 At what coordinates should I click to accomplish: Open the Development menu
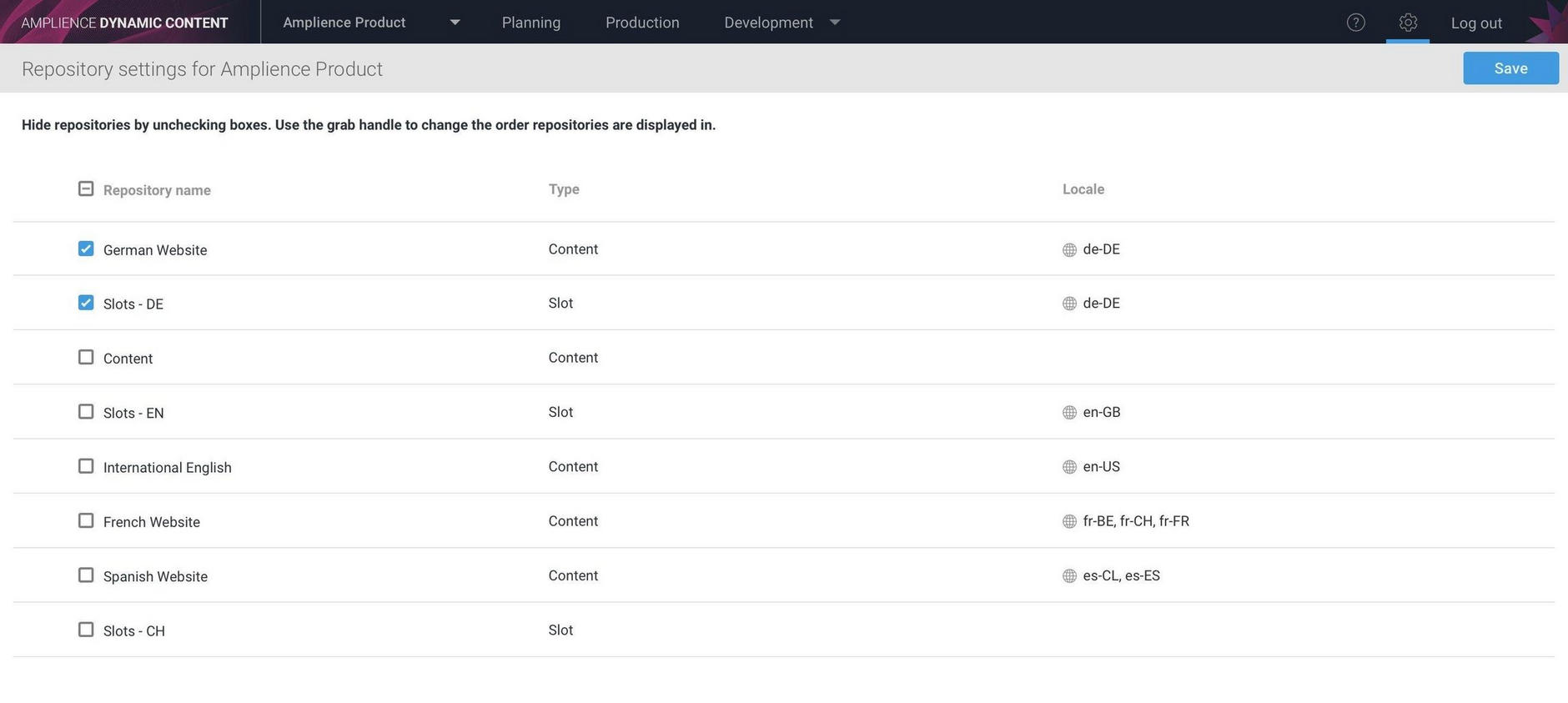tap(768, 23)
